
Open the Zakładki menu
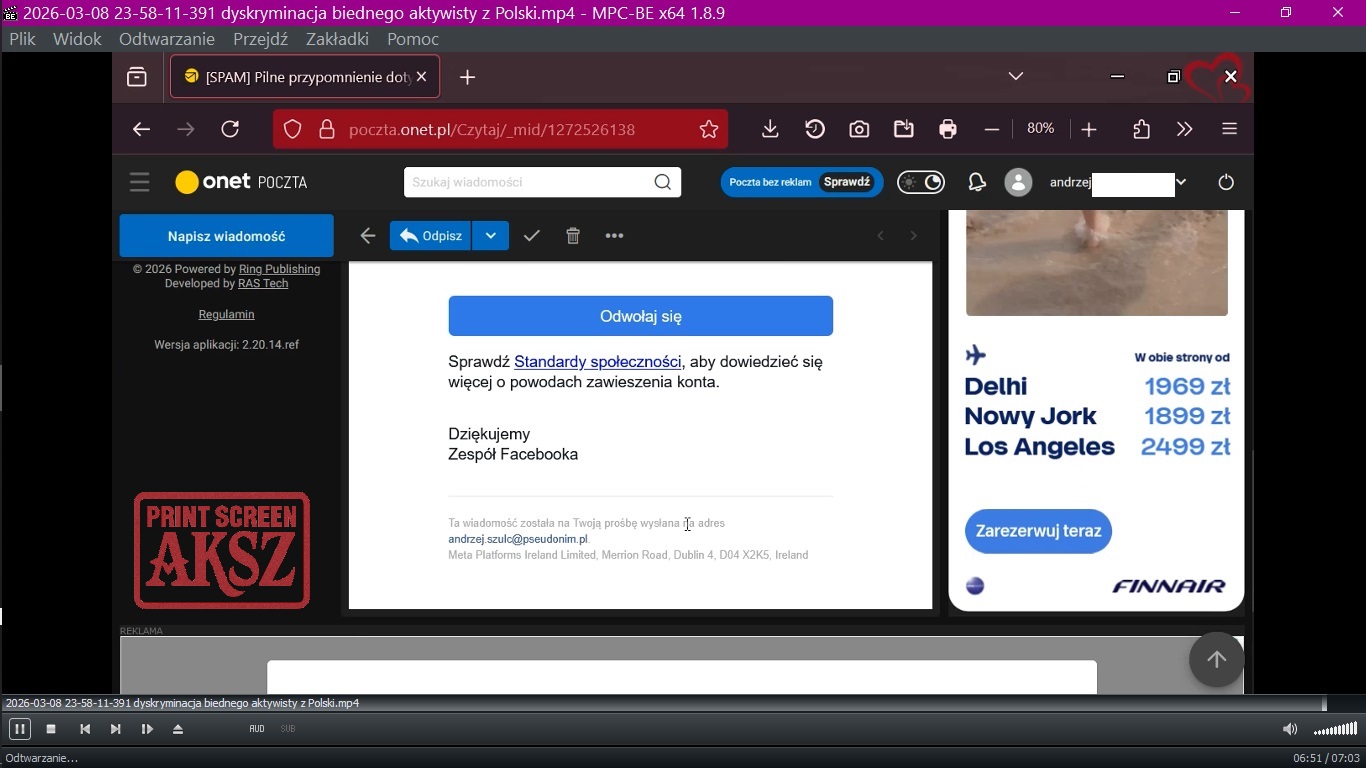point(337,39)
